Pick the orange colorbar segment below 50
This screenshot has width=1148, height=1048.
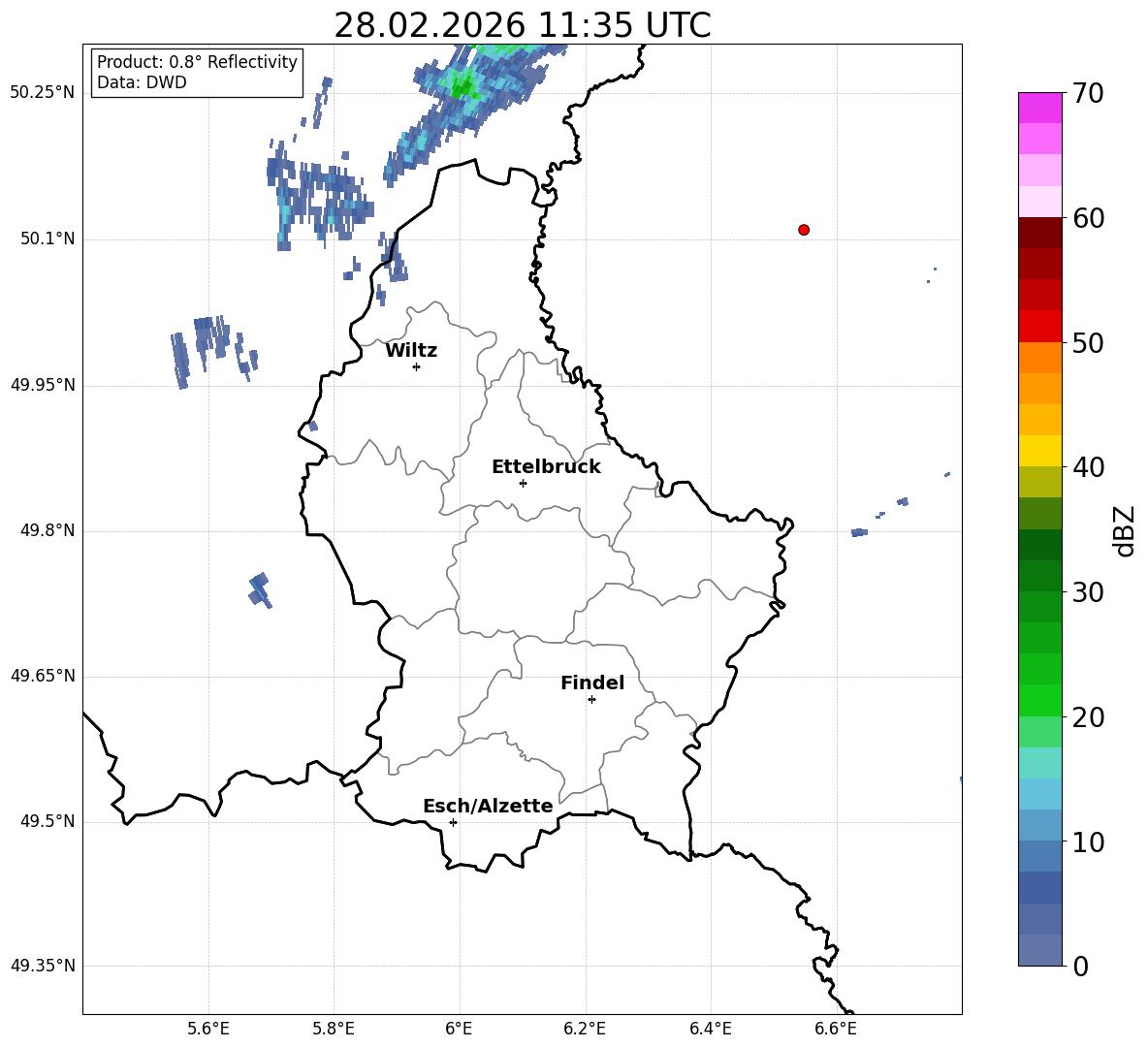(1040, 358)
